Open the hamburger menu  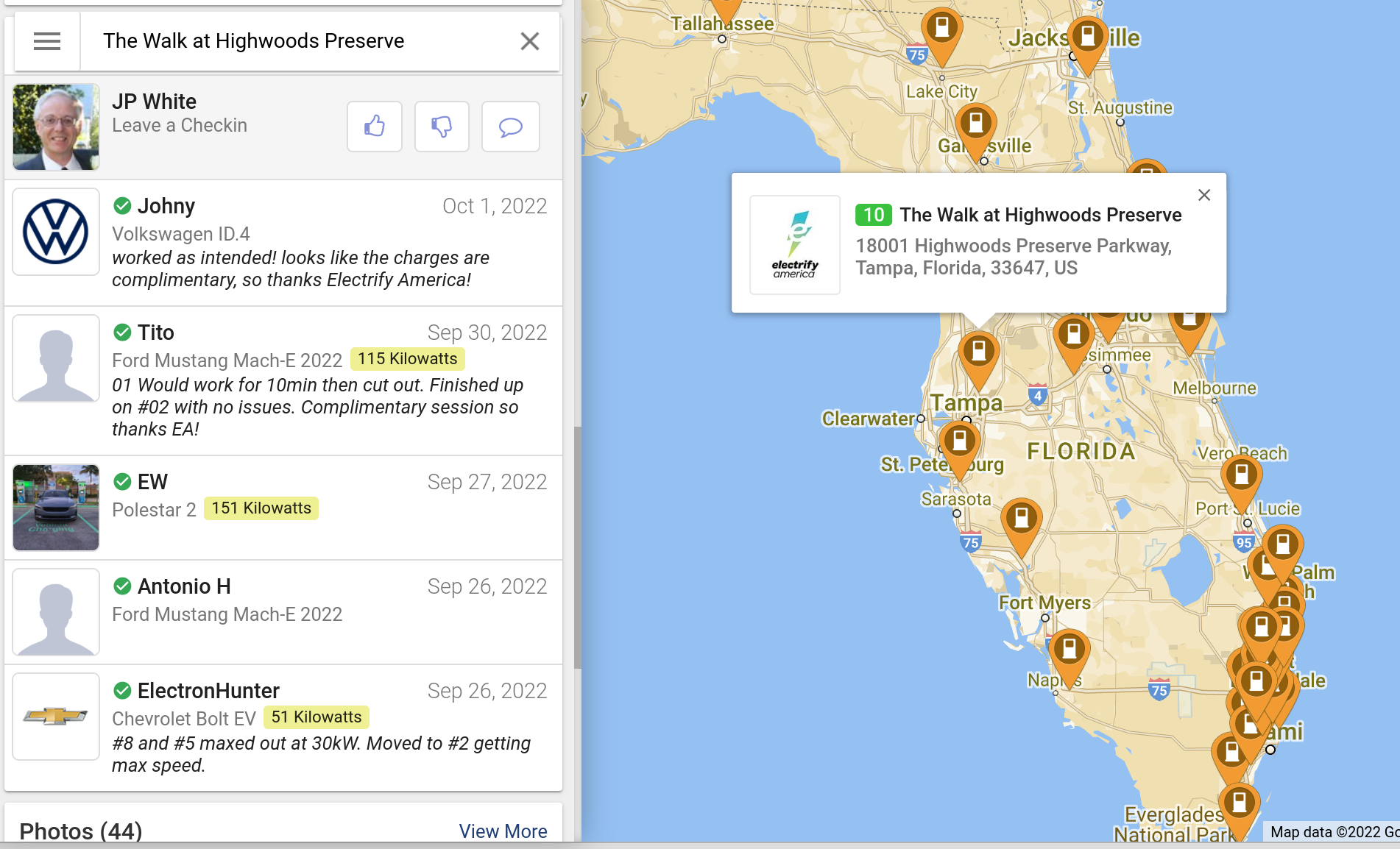tap(47, 41)
